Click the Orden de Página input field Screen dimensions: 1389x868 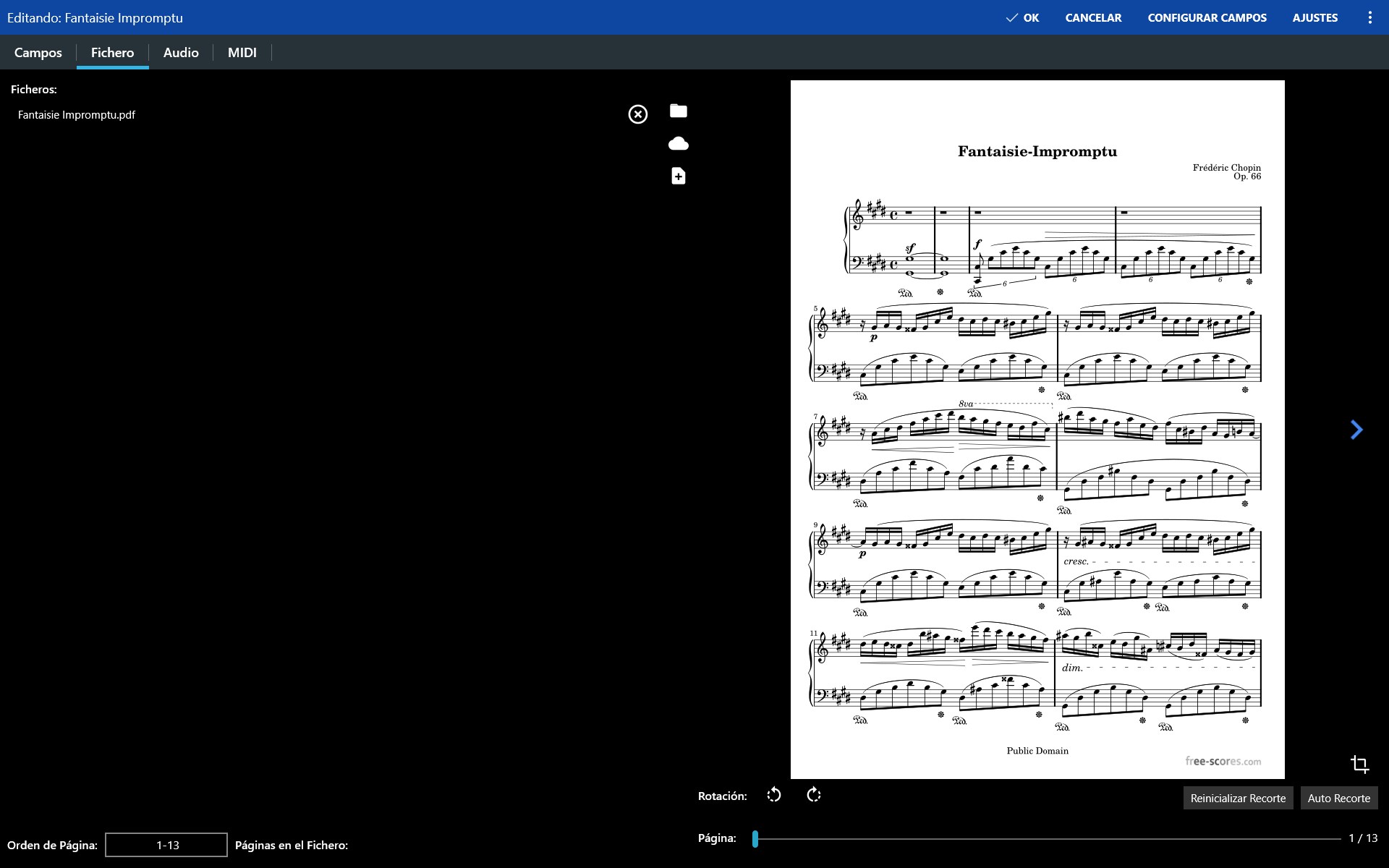[166, 845]
